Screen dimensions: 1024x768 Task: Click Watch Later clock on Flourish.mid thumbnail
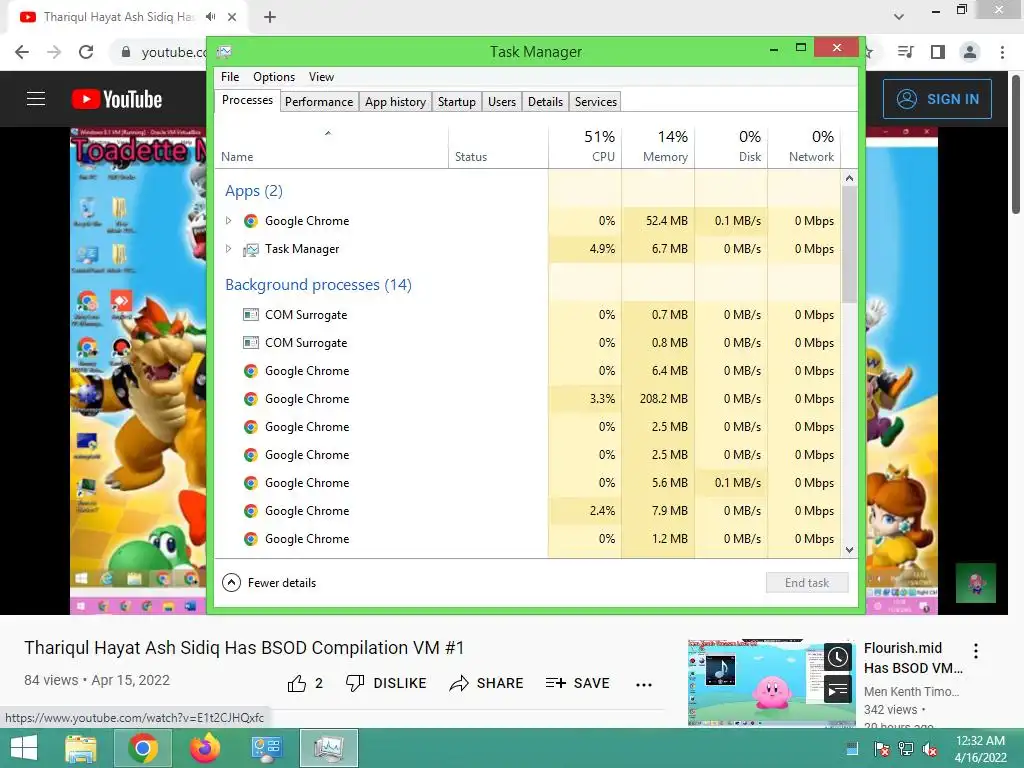click(x=838, y=657)
